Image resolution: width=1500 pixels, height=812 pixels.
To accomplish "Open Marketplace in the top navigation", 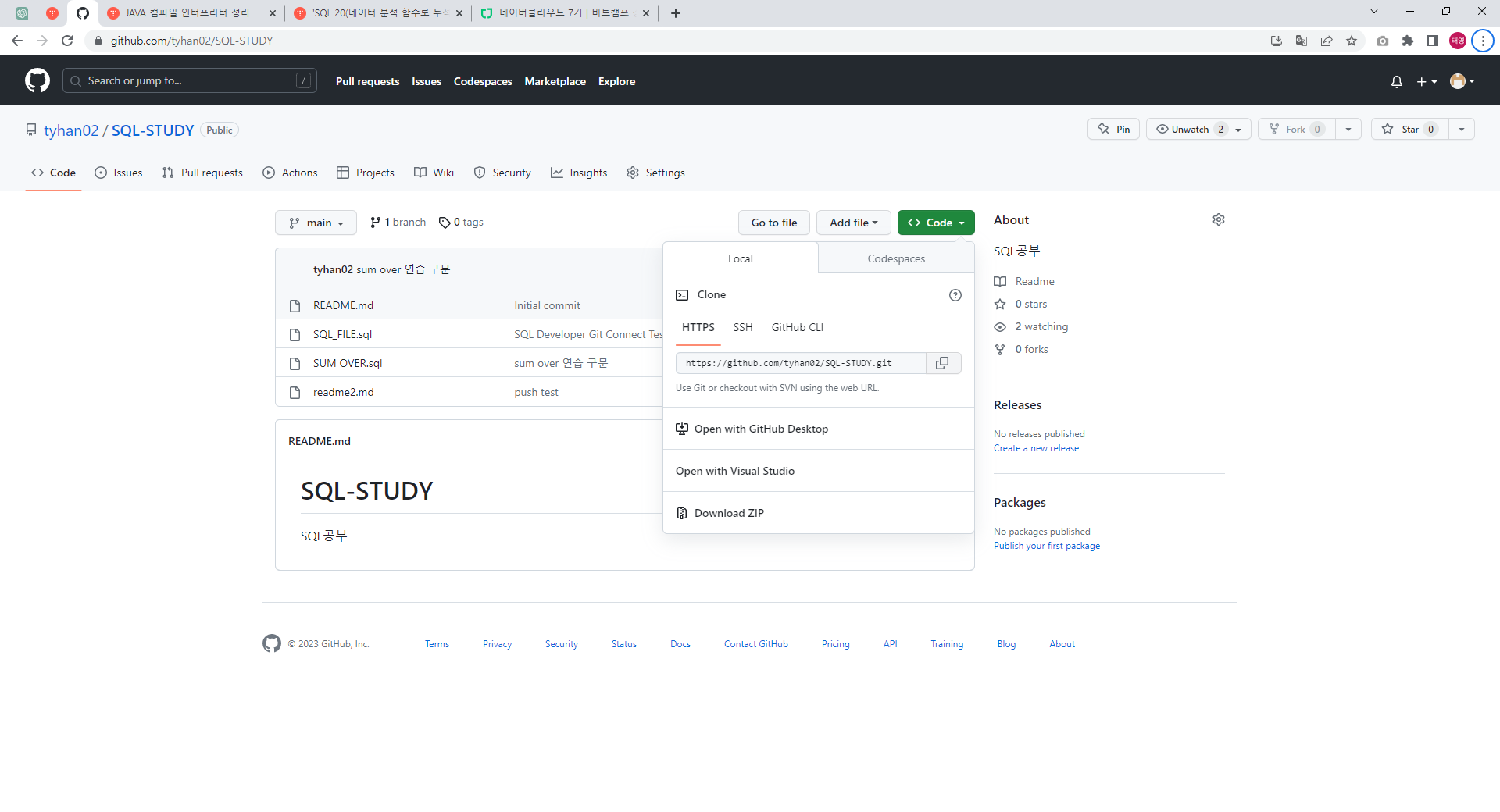I will [x=555, y=81].
